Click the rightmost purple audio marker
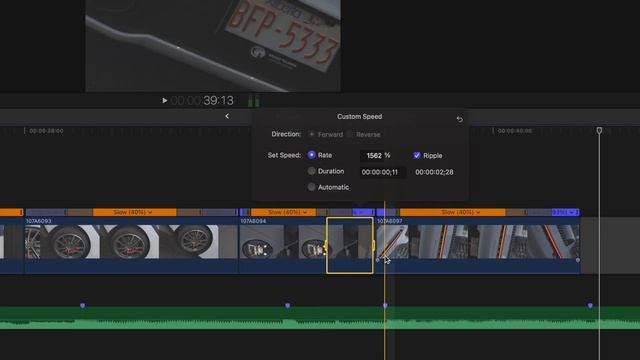This screenshot has width=640, height=360. tap(590, 305)
